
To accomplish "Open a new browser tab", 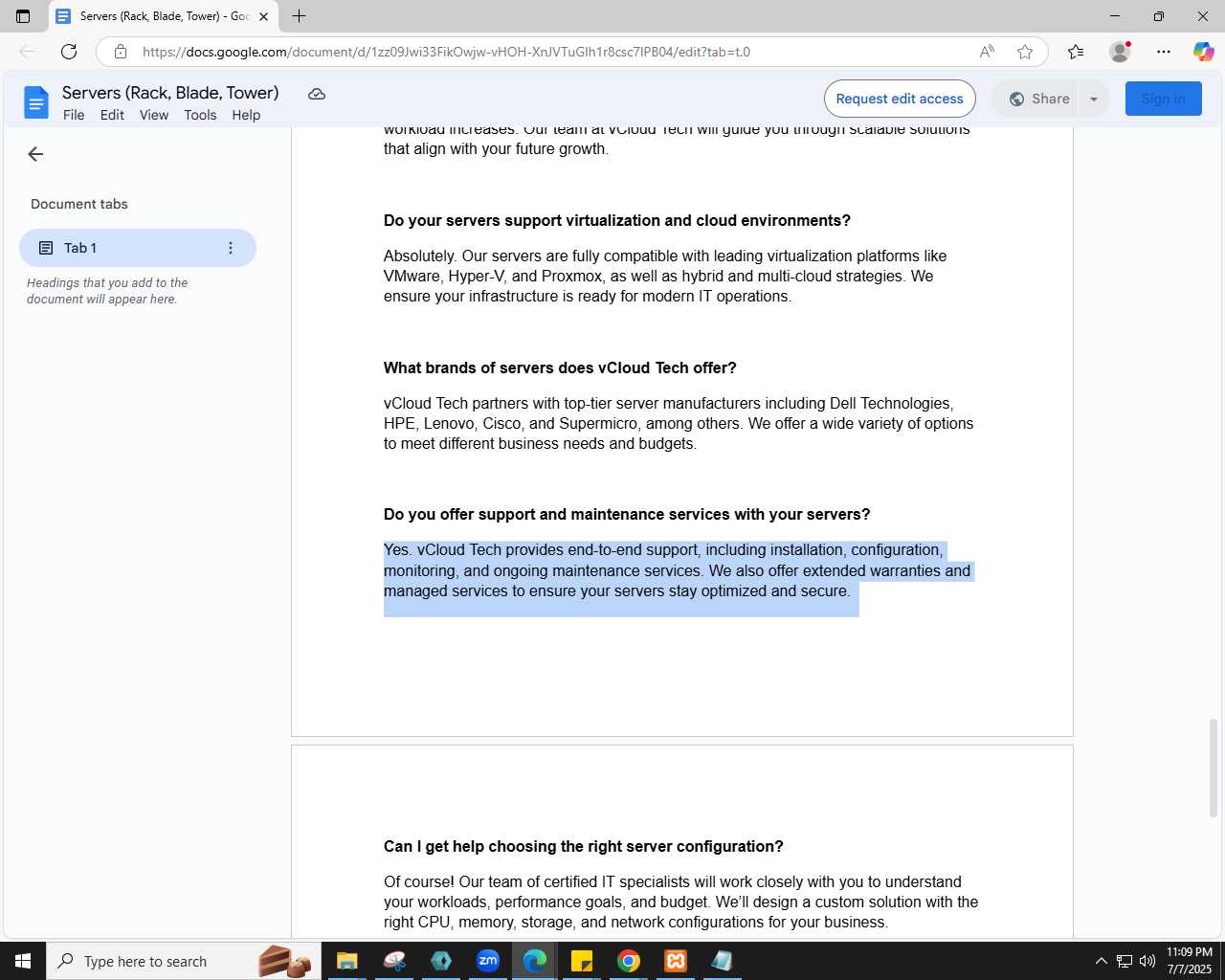I will coord(299,16).
